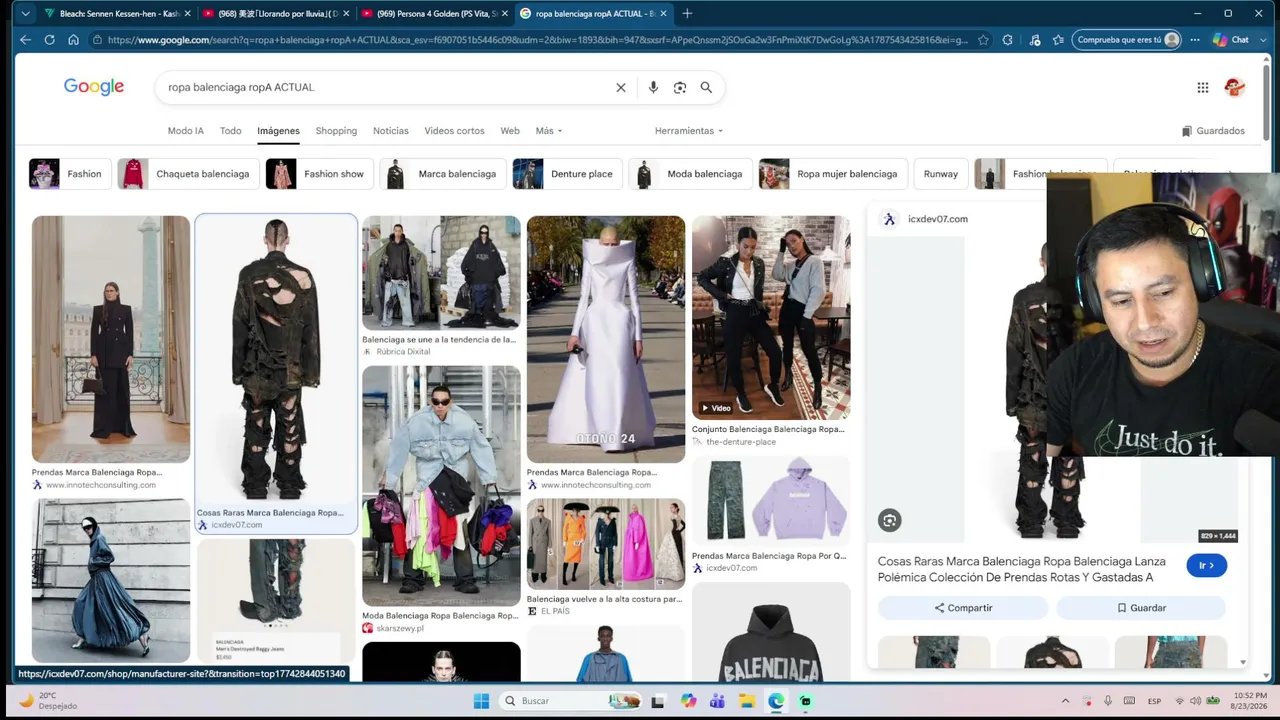
Task: Open Google Lens image search icon
Action: [680, 87]
